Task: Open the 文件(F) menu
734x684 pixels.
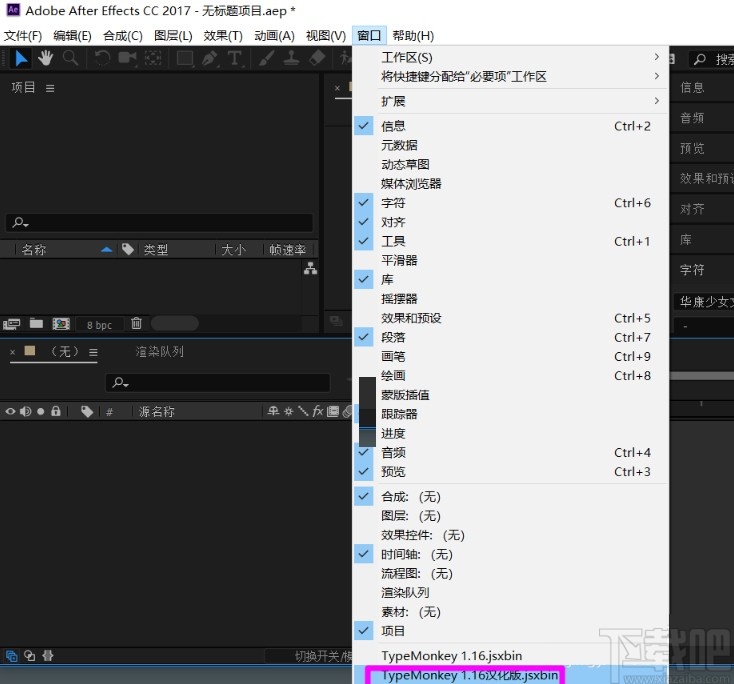Action: (x=22, y=36)
